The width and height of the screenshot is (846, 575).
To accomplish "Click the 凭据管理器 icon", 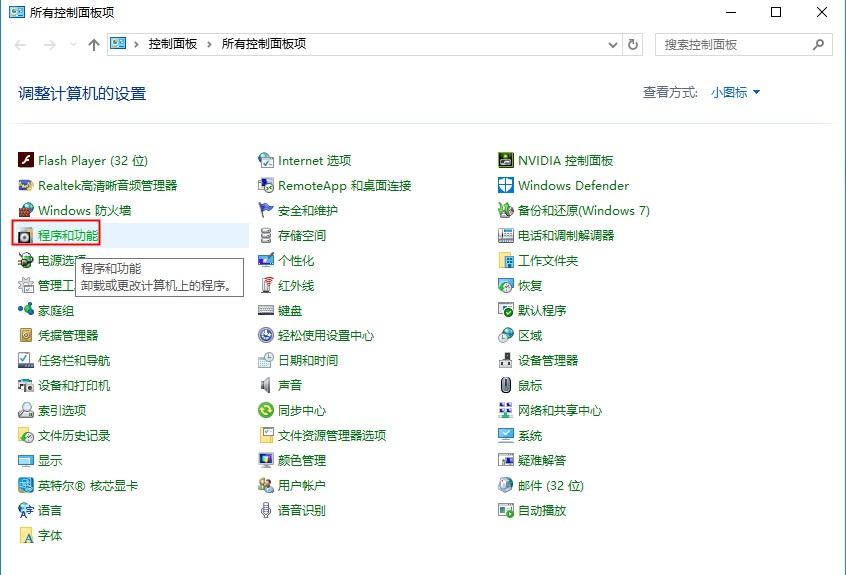I will tap(25, 336).
